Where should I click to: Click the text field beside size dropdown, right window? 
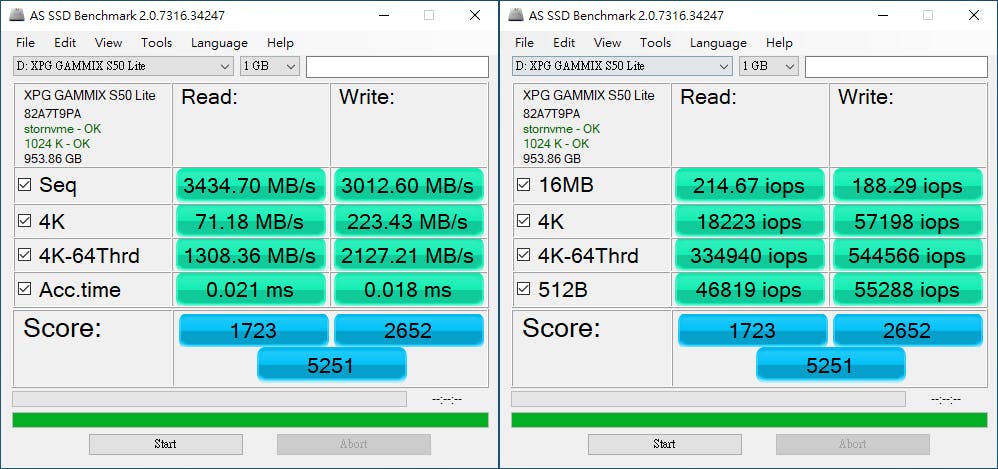896,67
